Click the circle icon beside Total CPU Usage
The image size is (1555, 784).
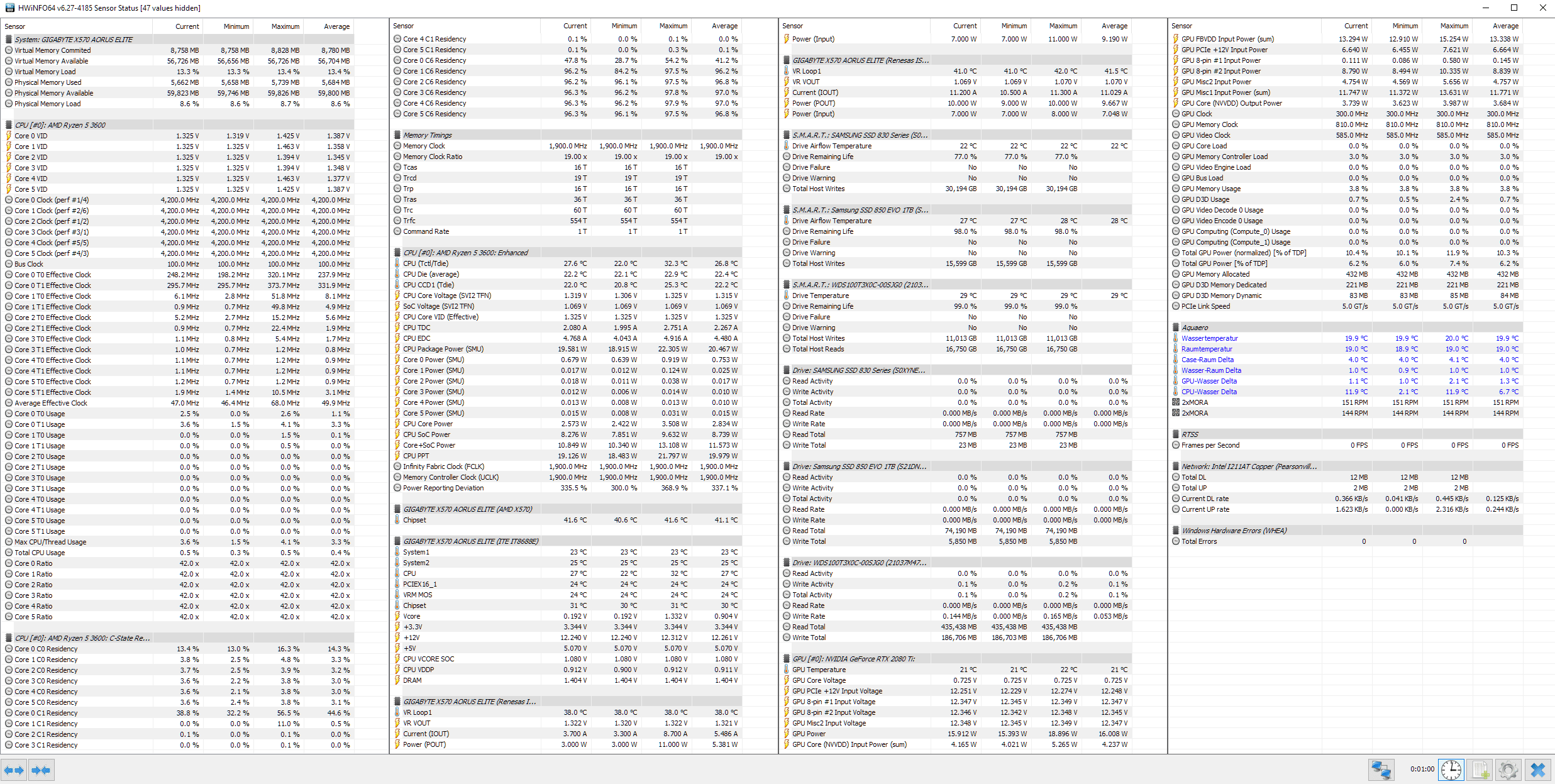(x=9, y=553)
